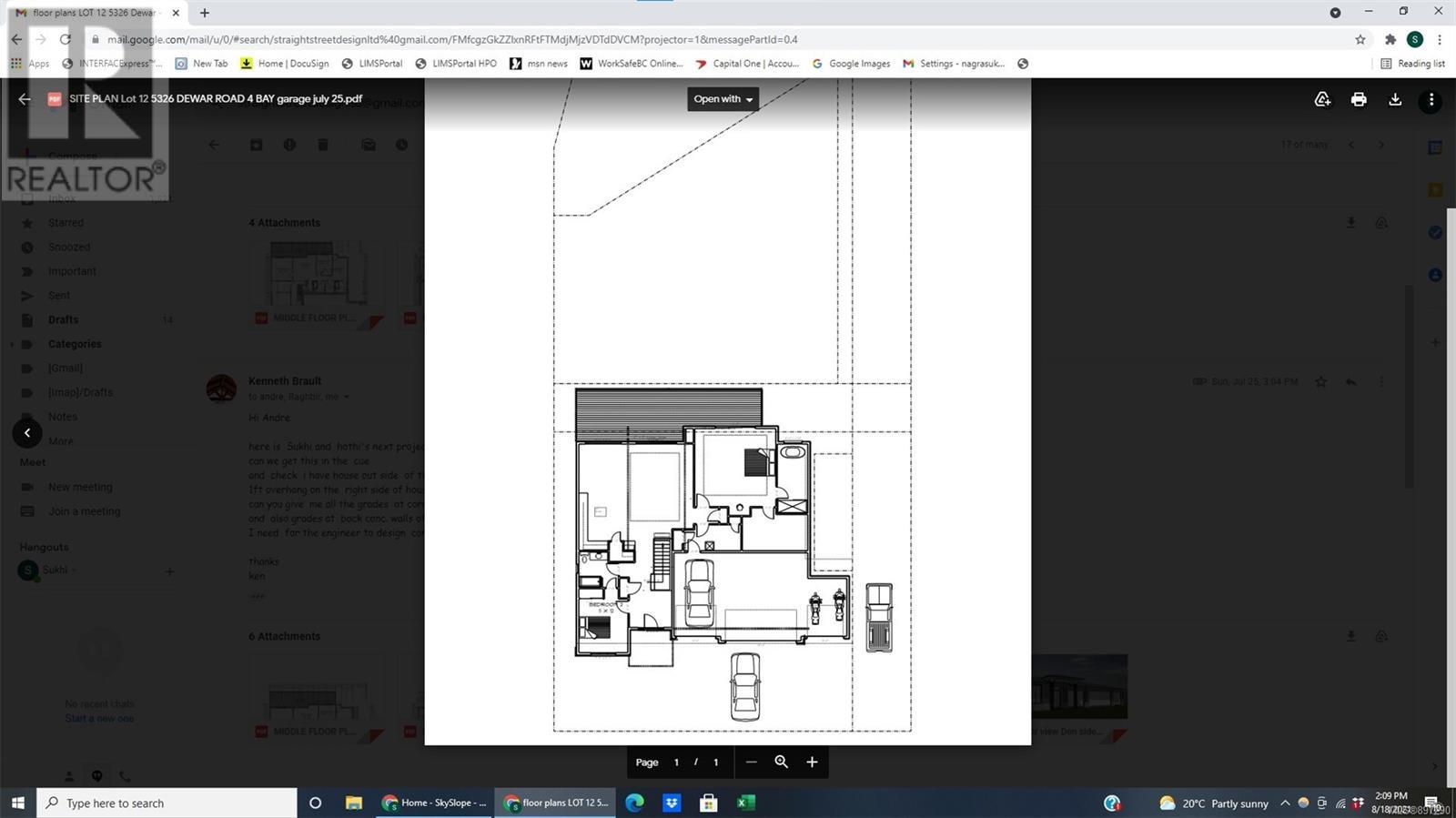Click the current page number field
This screenshot has height=818, width=1456.
tap(676, 762)
